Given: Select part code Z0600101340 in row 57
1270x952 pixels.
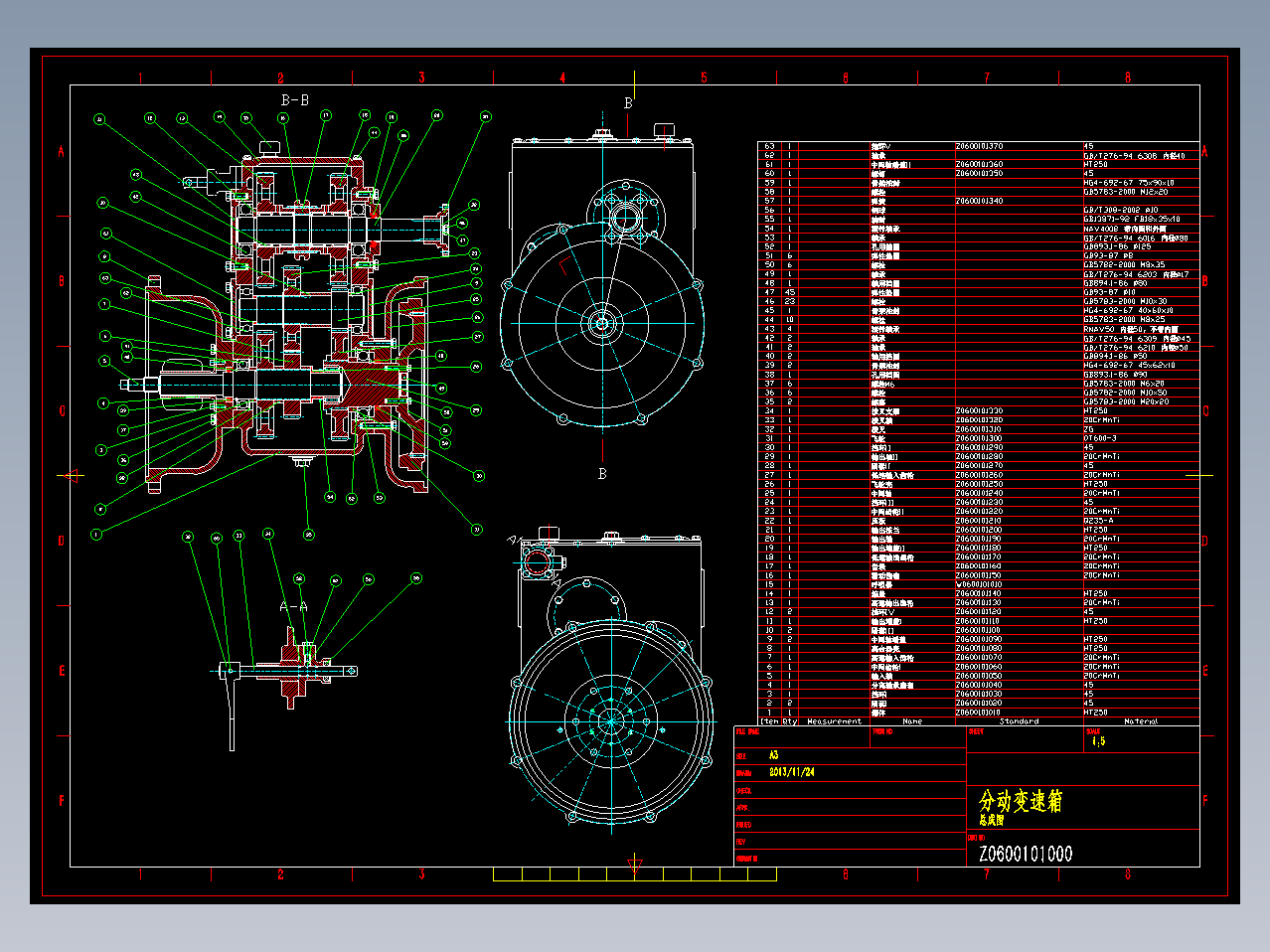Looking at the screenshot, I should pos(979,201).
